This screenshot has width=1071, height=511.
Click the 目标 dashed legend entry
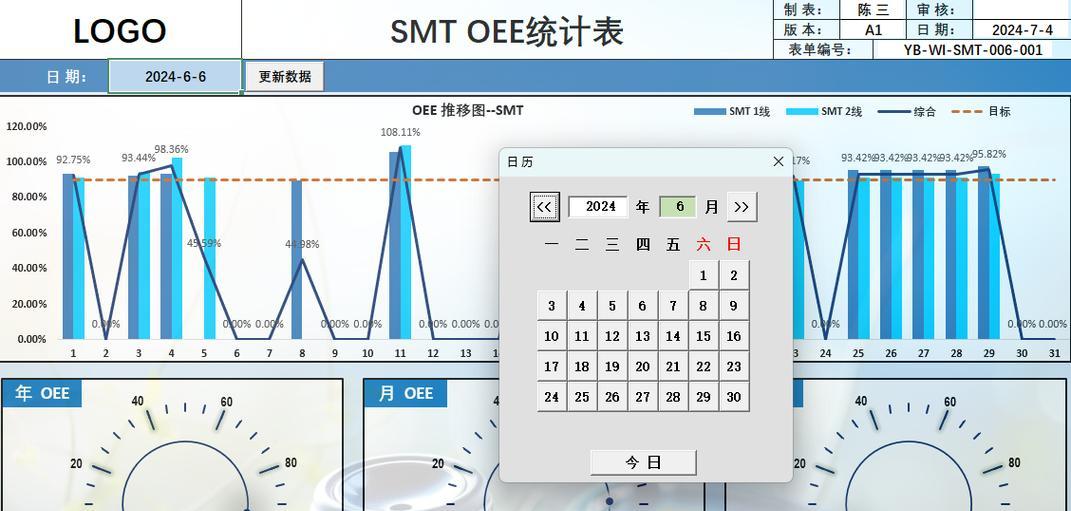[982, 111]
